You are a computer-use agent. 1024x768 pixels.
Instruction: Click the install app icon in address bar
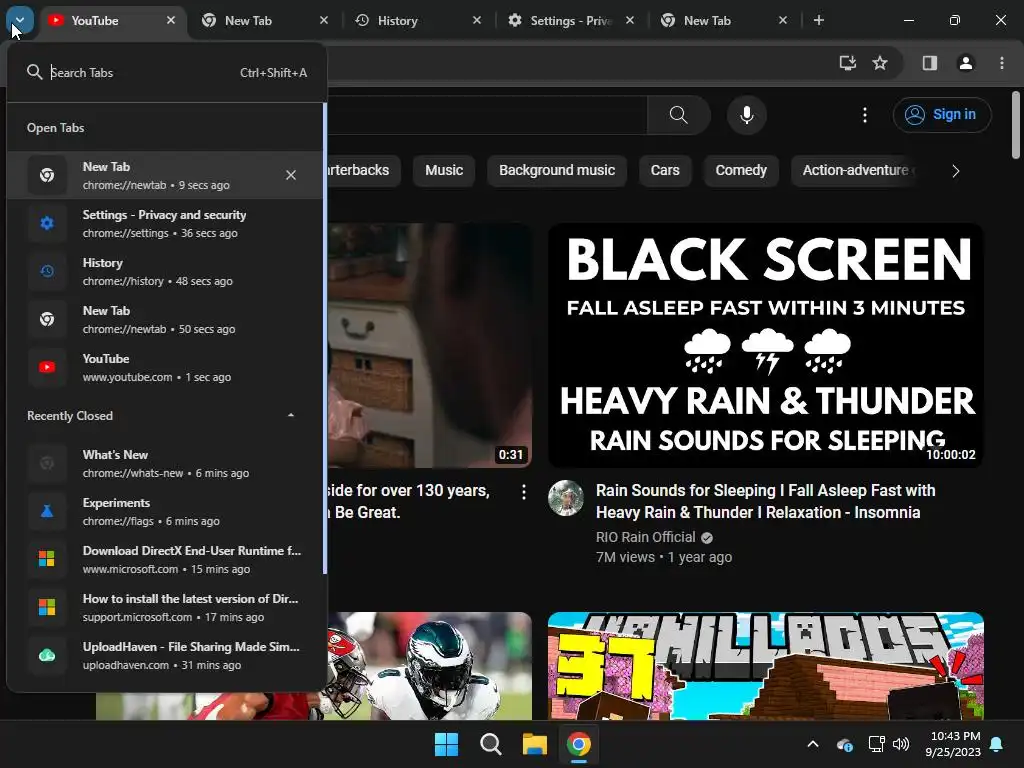coord(848,63)
